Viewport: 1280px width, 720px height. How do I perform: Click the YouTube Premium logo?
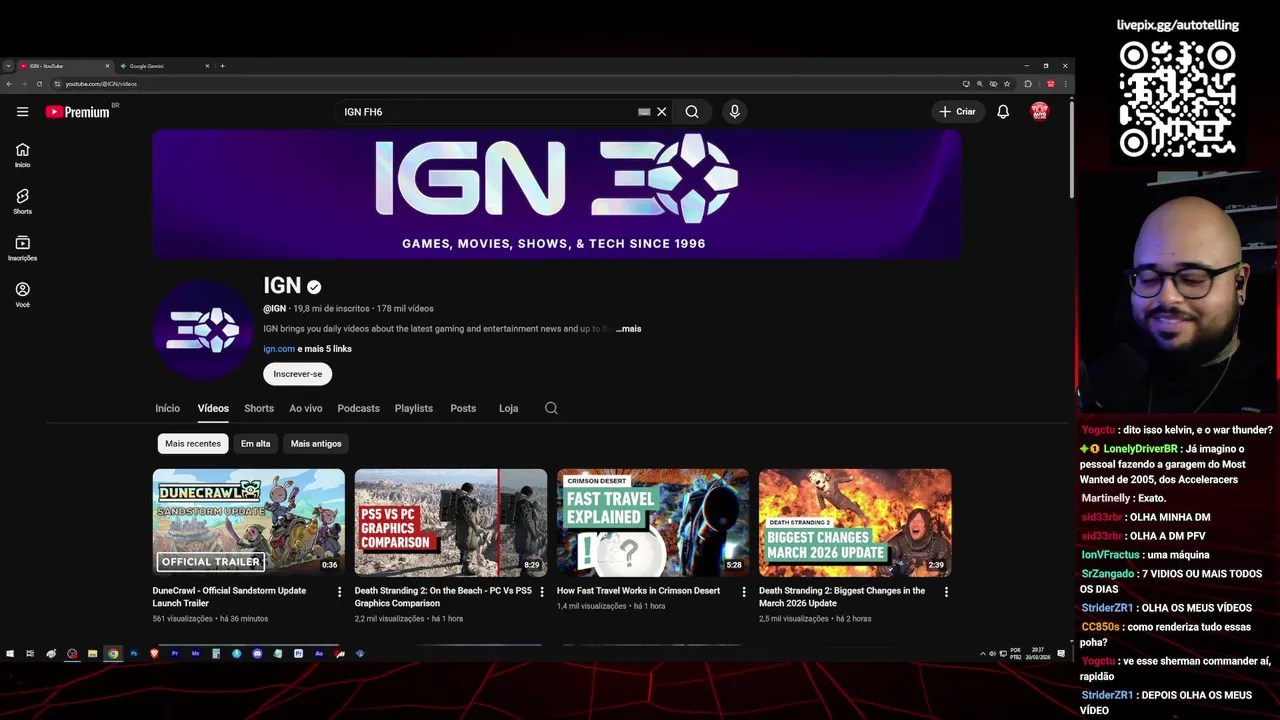[78, 112]
